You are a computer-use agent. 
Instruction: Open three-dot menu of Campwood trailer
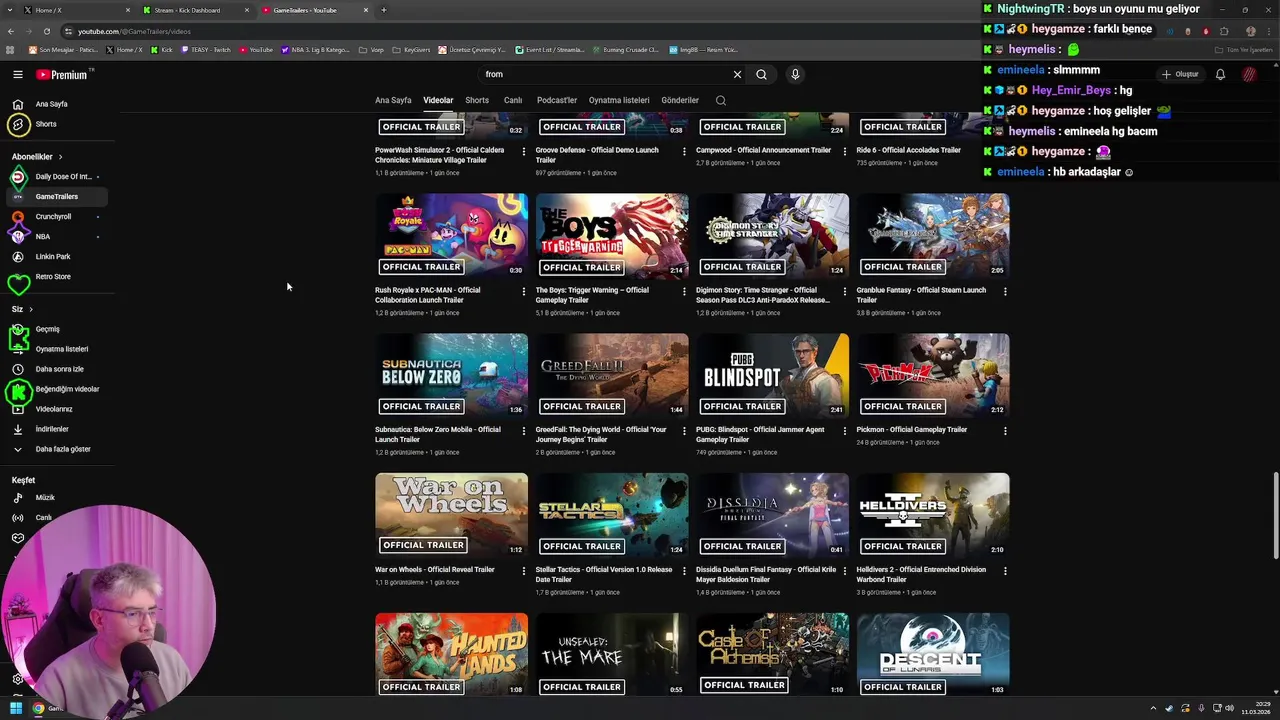pyautogui.click(x=845, y=152)
